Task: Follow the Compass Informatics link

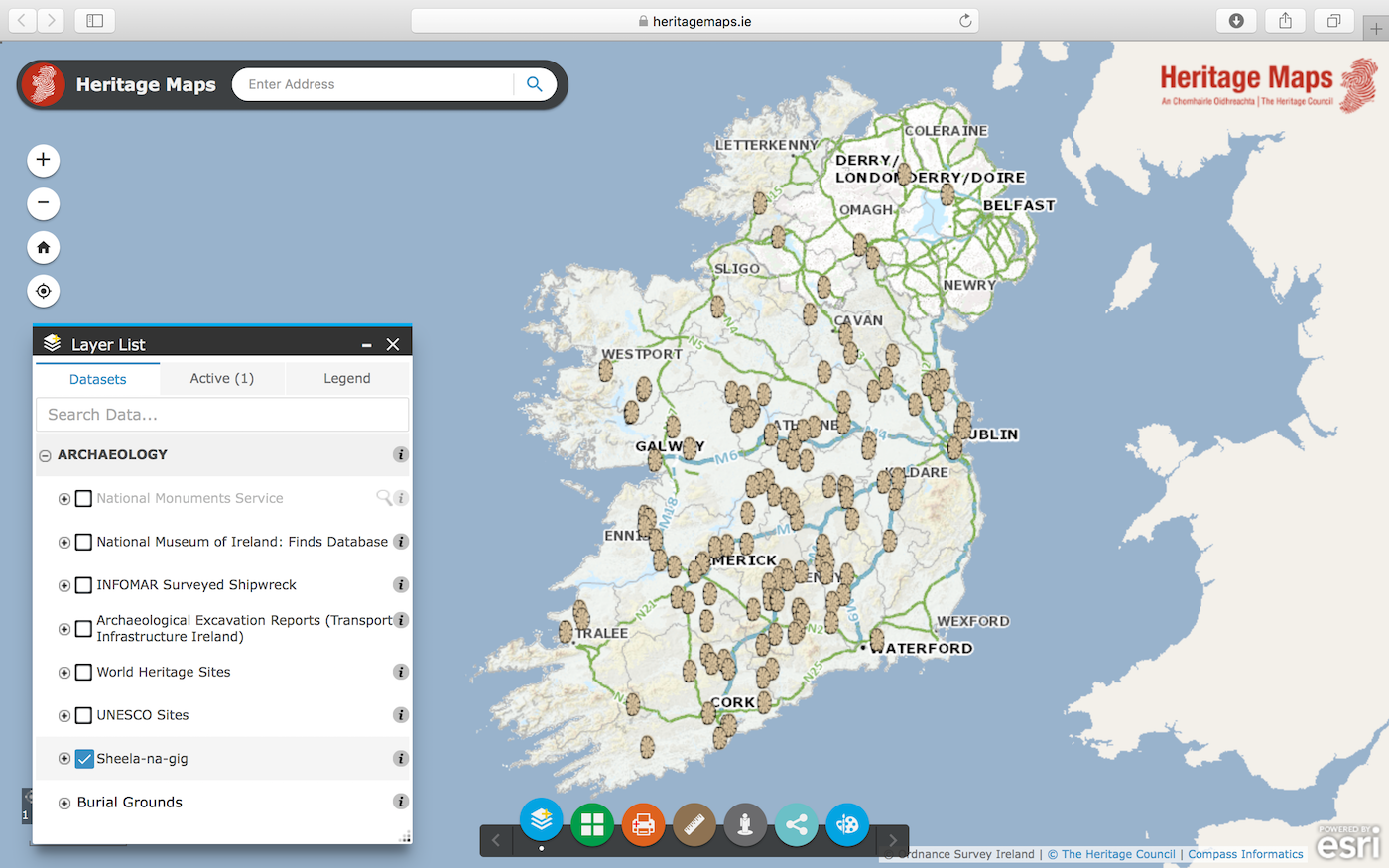Action: tap(1245, 854)
